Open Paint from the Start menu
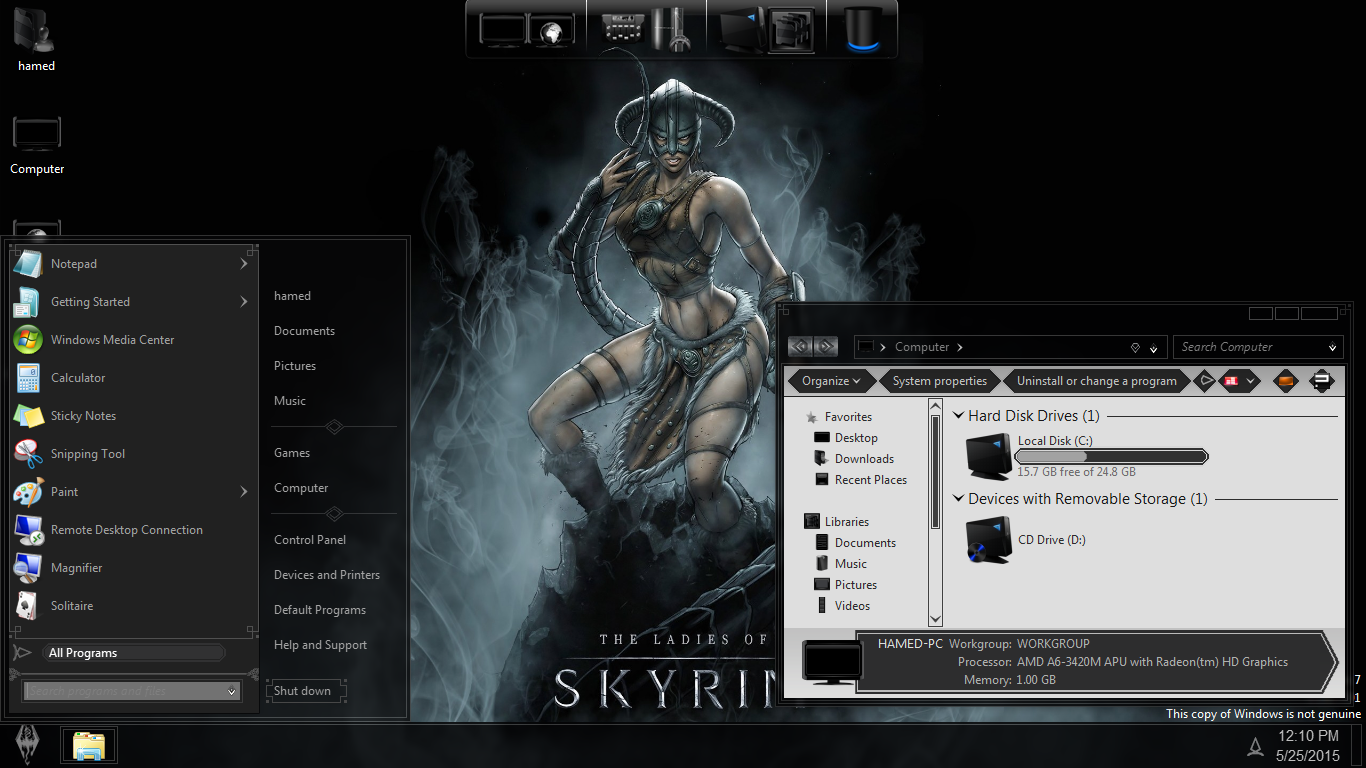The width and height of the screenshot is (1366, 768). (x=63, y=491)
